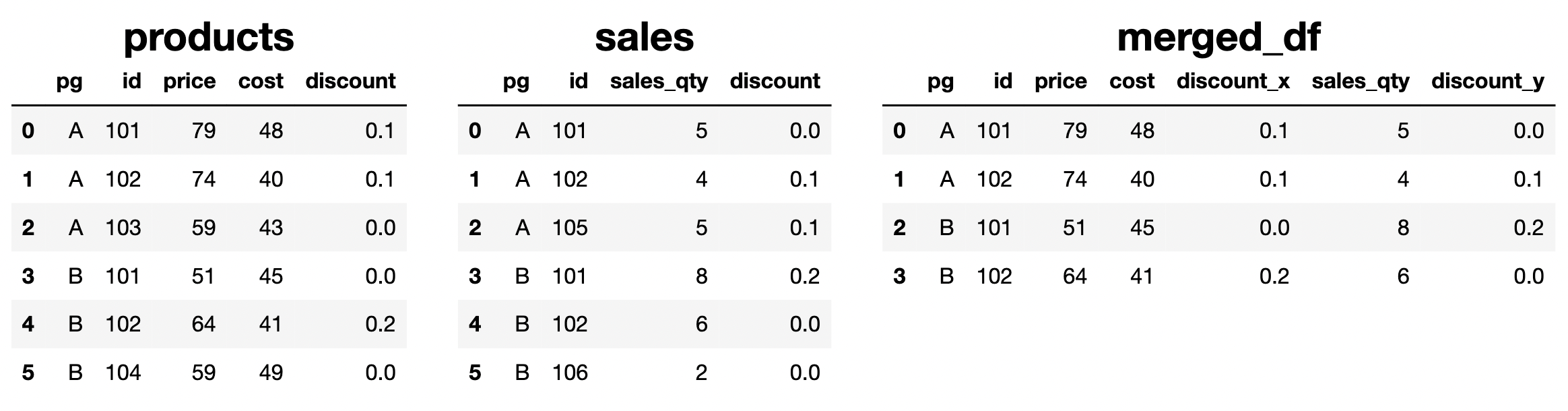Click the cost 49 cell in products
The height and width of the screenshot is (411, 1568).
[271, 373]
